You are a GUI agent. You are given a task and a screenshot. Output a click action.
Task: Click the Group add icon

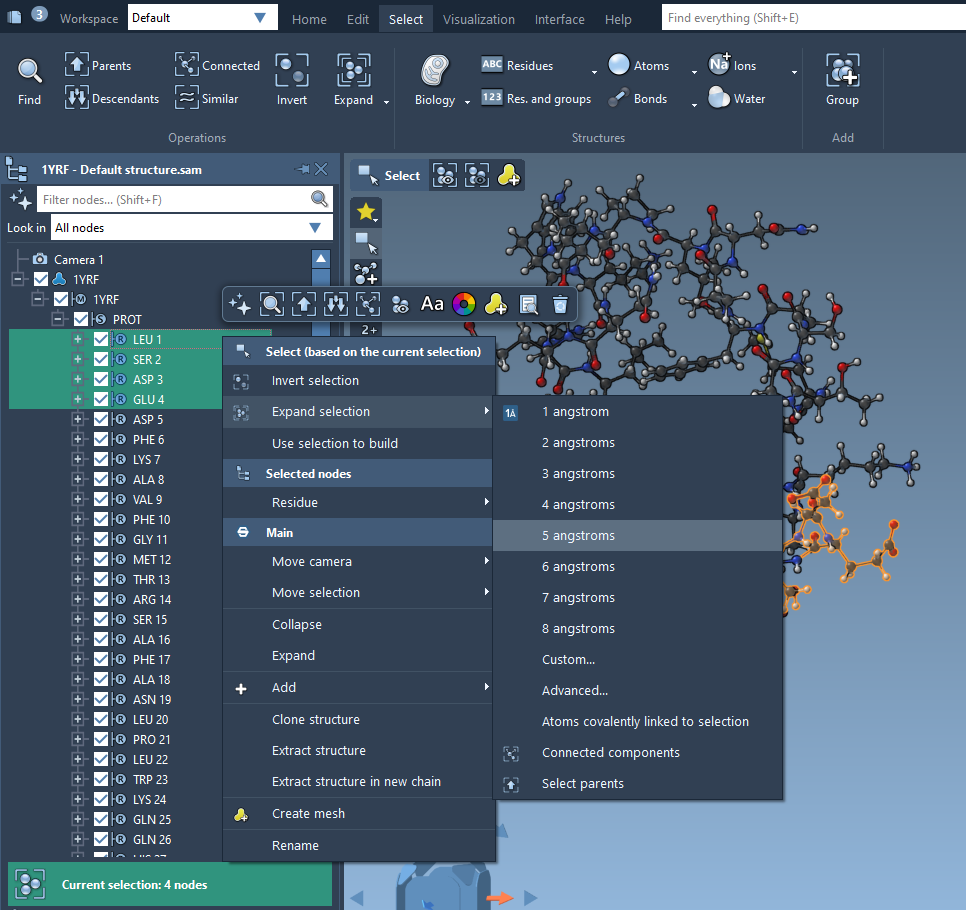pyautogui.click(x=842, y=71)
